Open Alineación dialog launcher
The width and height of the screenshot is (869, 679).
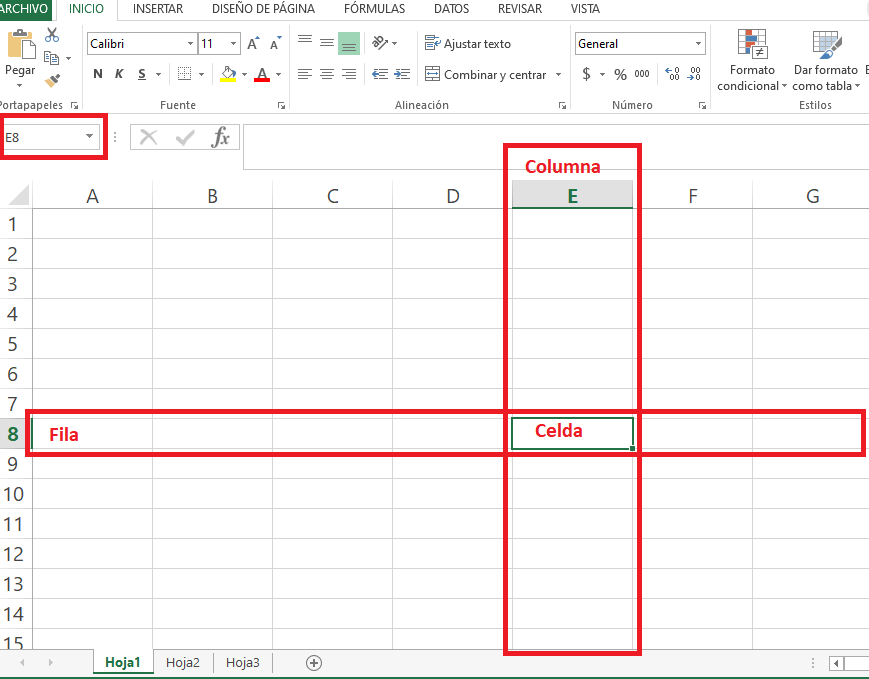click(x=563, y=105)
